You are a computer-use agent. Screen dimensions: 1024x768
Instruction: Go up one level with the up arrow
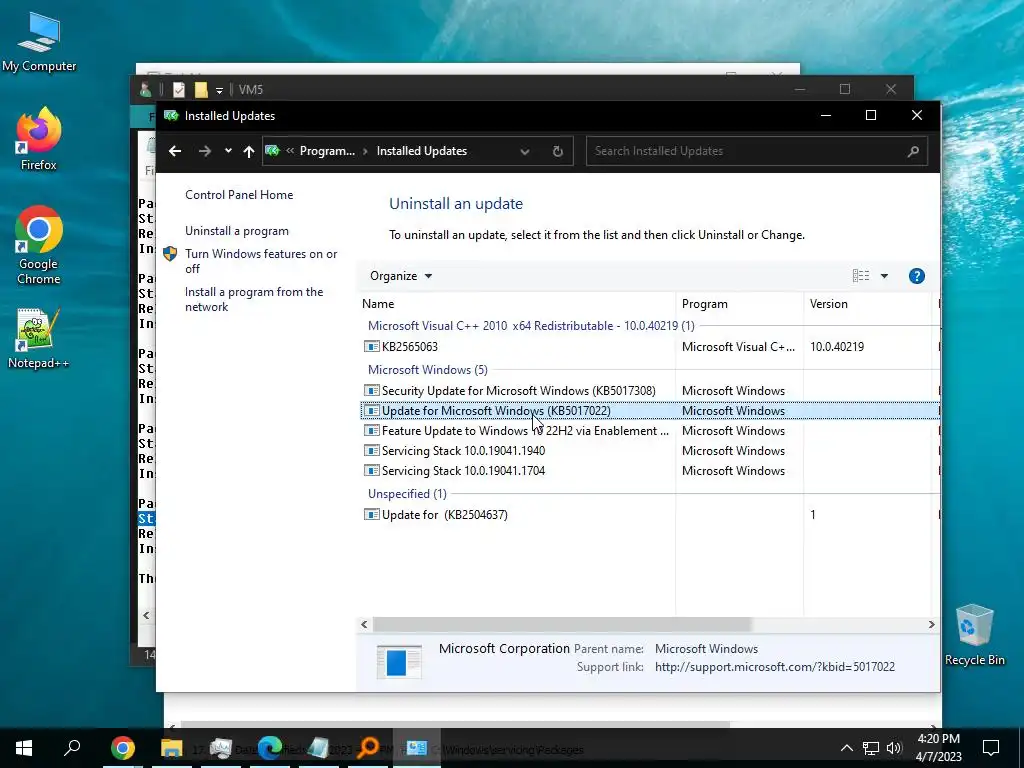[248, 151]
